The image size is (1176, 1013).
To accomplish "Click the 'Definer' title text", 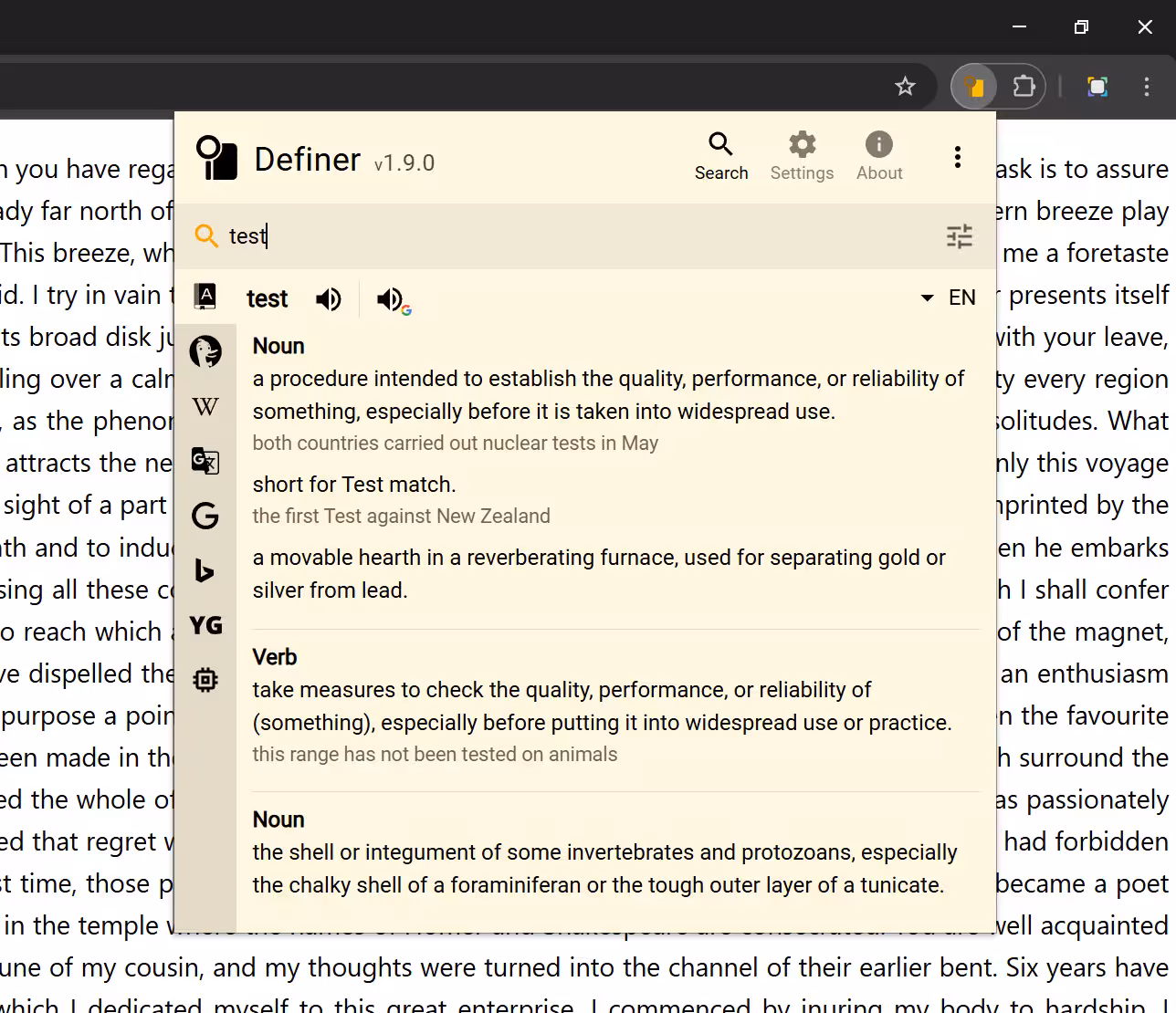I will coord(308,160).
